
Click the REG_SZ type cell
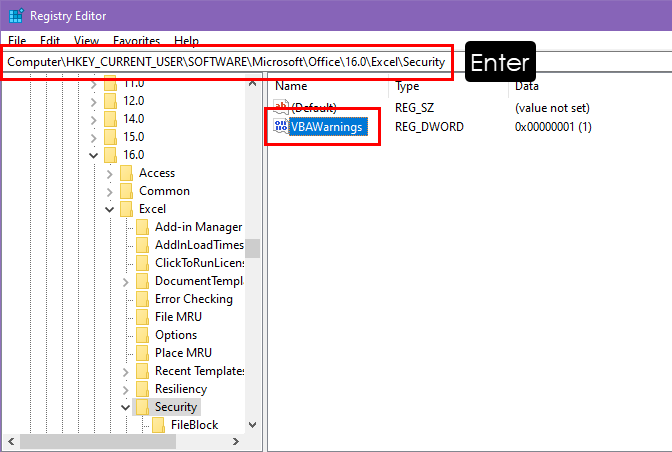414,108
